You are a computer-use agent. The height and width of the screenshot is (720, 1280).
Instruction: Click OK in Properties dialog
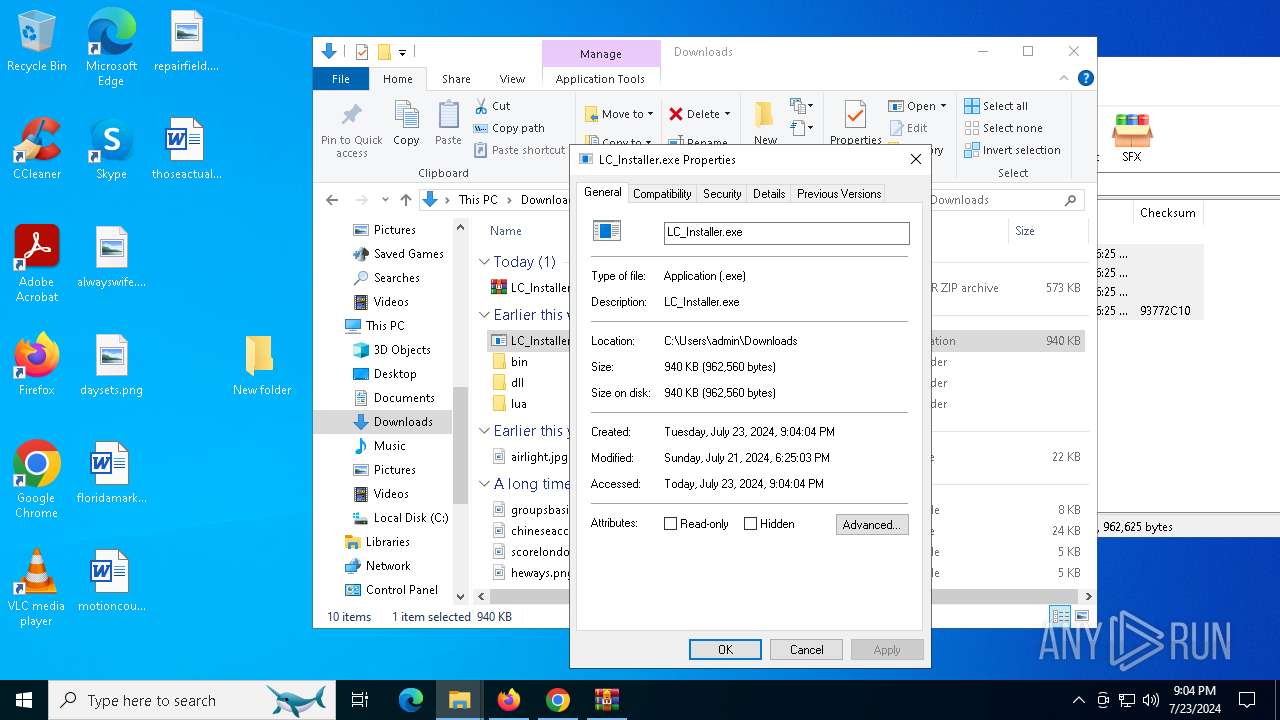coord(725,650)
